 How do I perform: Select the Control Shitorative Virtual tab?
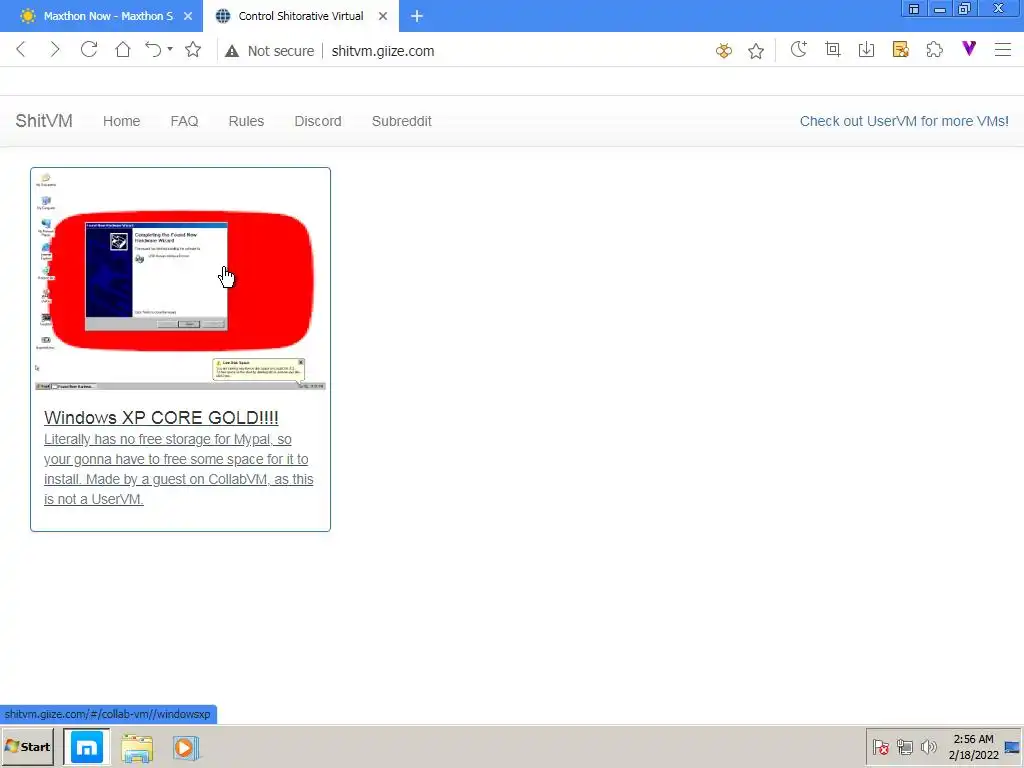[300, 16]
